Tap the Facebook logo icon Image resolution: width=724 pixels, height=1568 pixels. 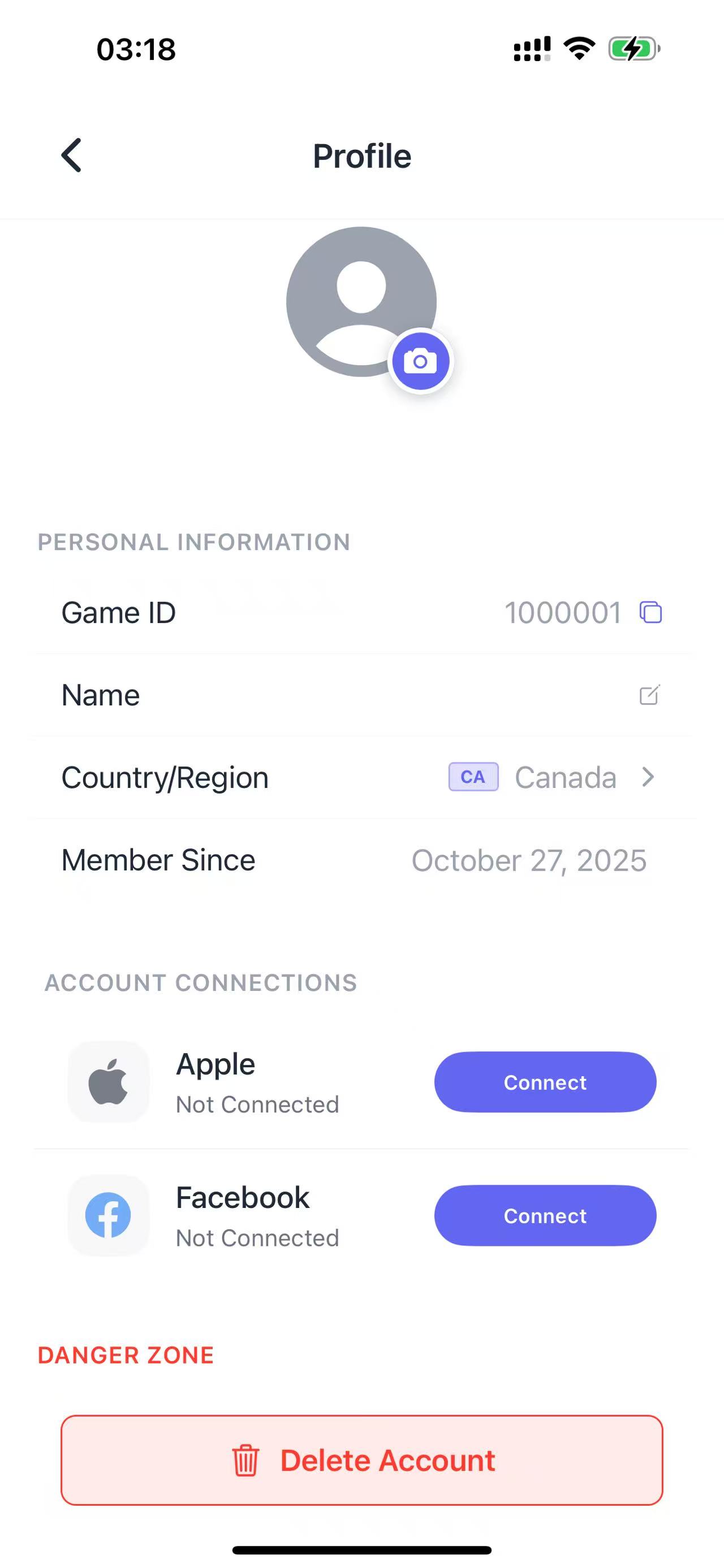[109, 1215]
